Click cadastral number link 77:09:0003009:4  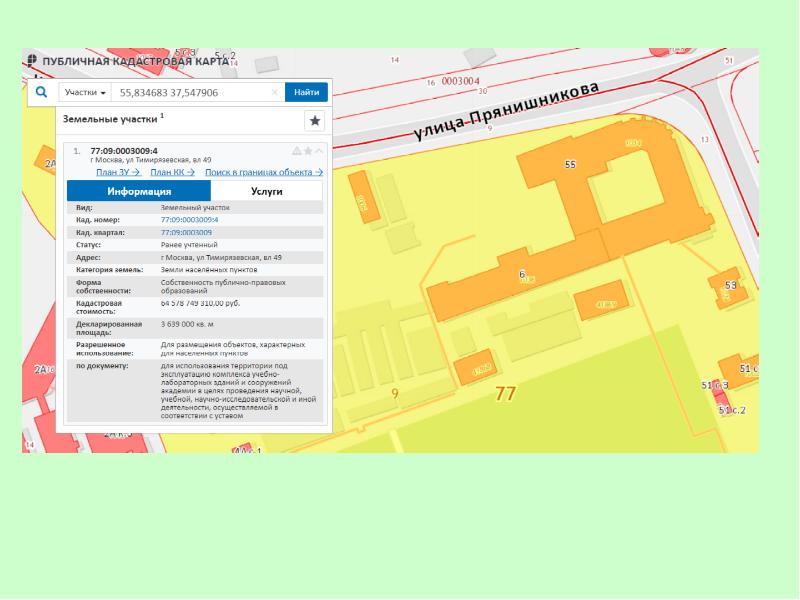[189, 219]
